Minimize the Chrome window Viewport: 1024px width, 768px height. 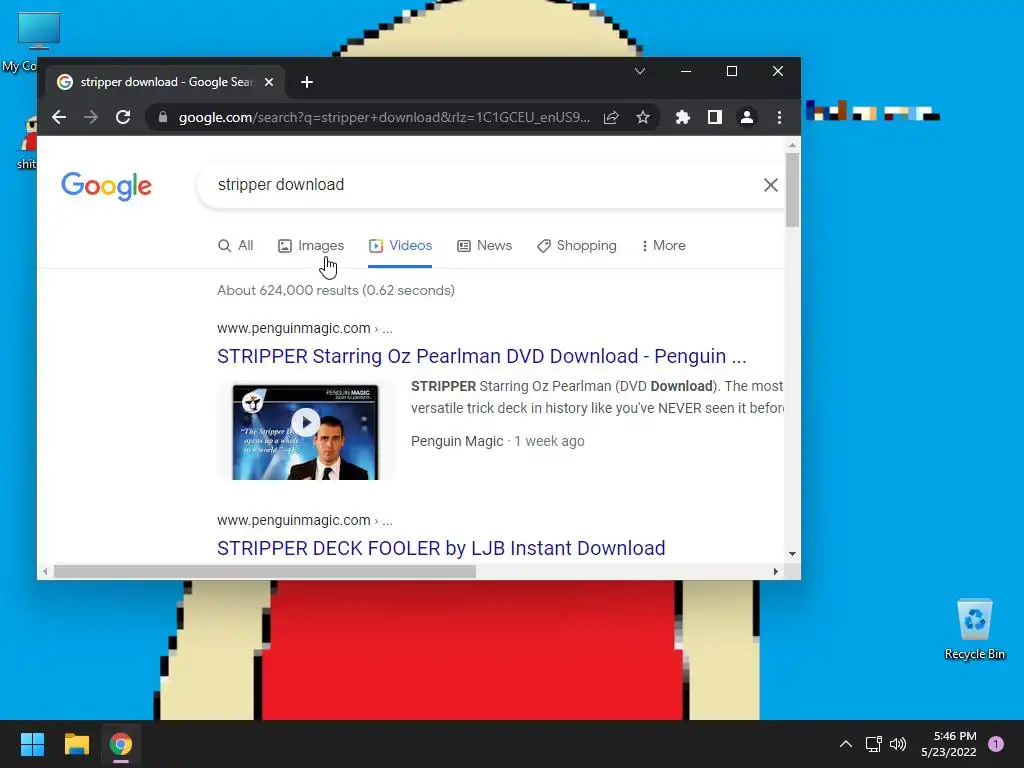(x=686, y=71)
